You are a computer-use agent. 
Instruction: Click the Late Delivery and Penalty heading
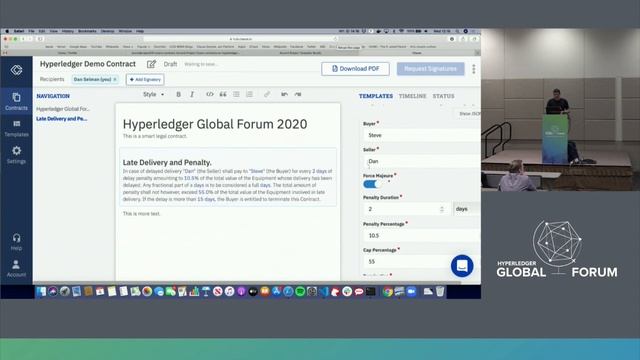tap(167, 162)
